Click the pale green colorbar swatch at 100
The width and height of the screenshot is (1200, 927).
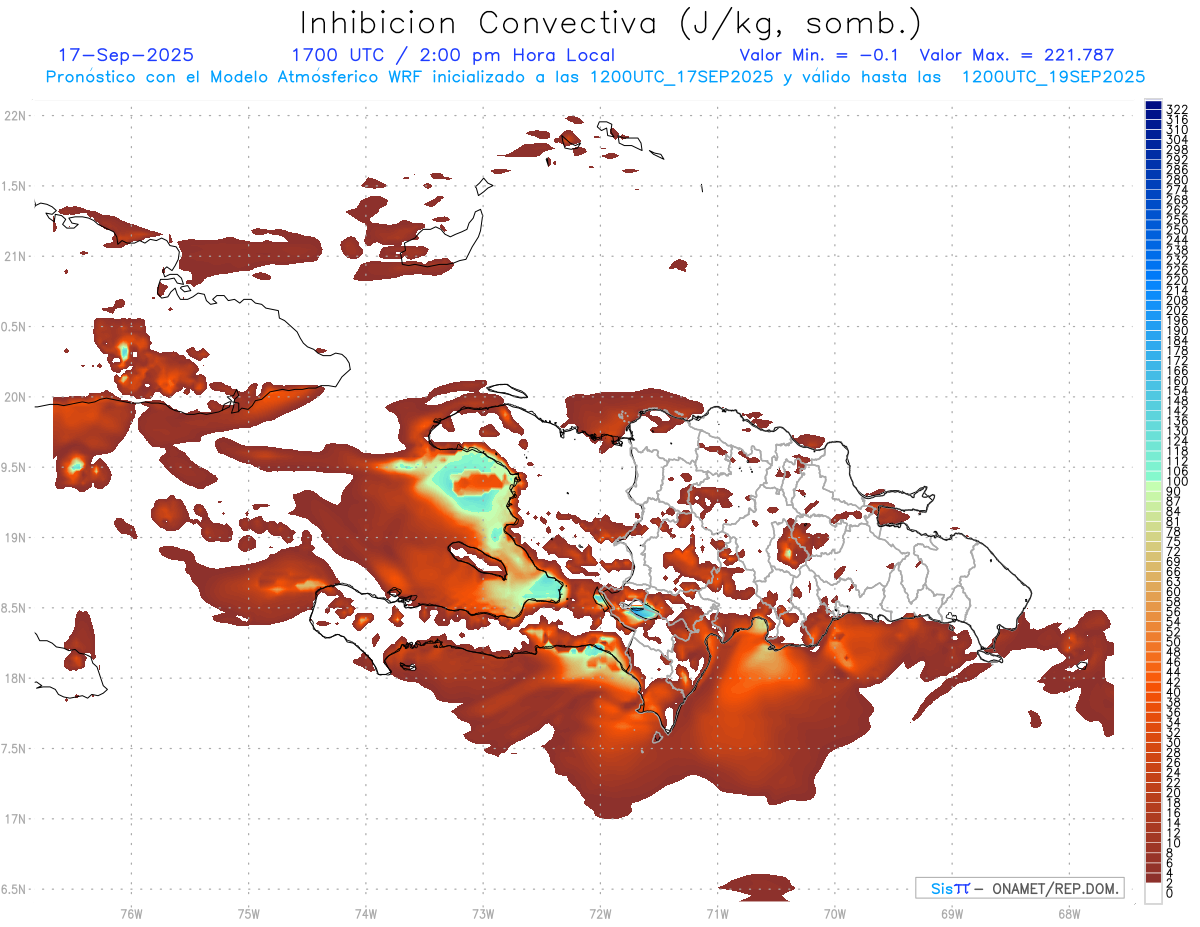[x=1153, y=485]
